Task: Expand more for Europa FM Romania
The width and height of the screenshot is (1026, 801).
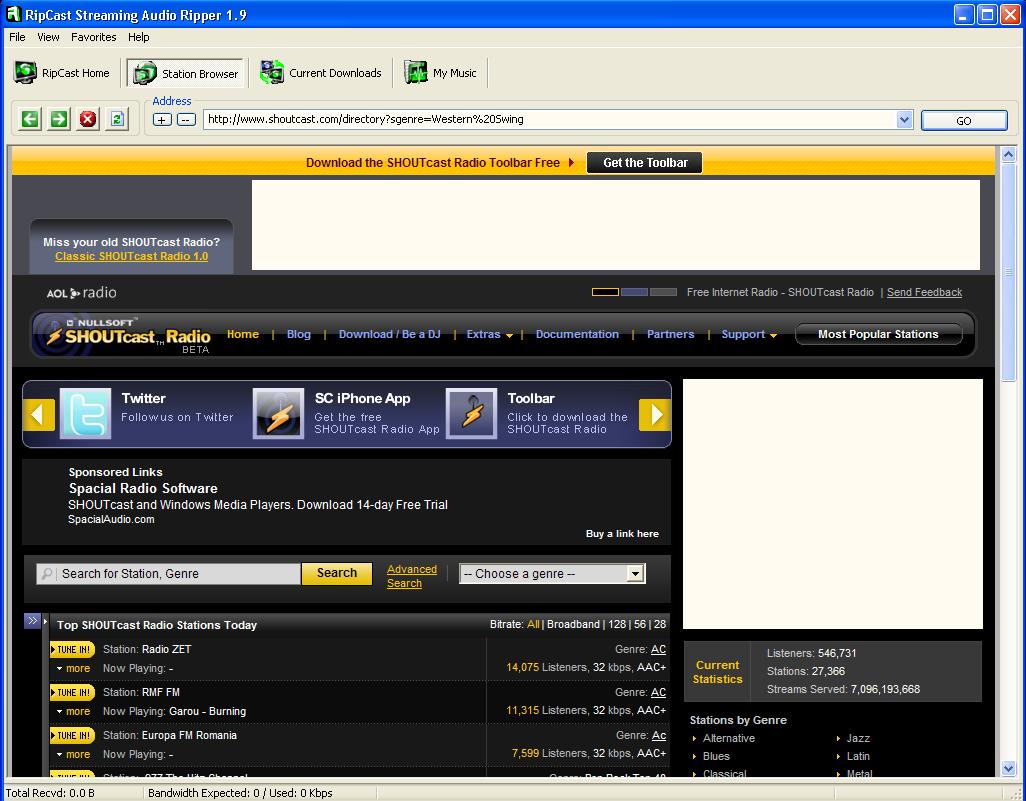Action: coord(73,755)
